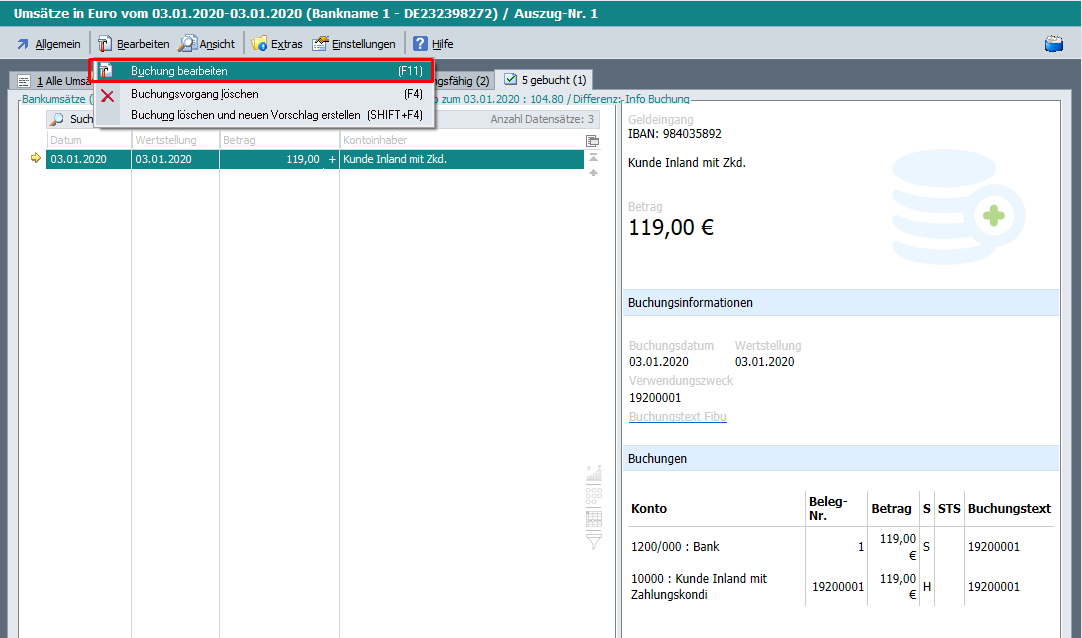The height and width of the screenshot is (638, 1082).
Task: Click the column layout icon at table top right
Action: [x=592, y=141]
